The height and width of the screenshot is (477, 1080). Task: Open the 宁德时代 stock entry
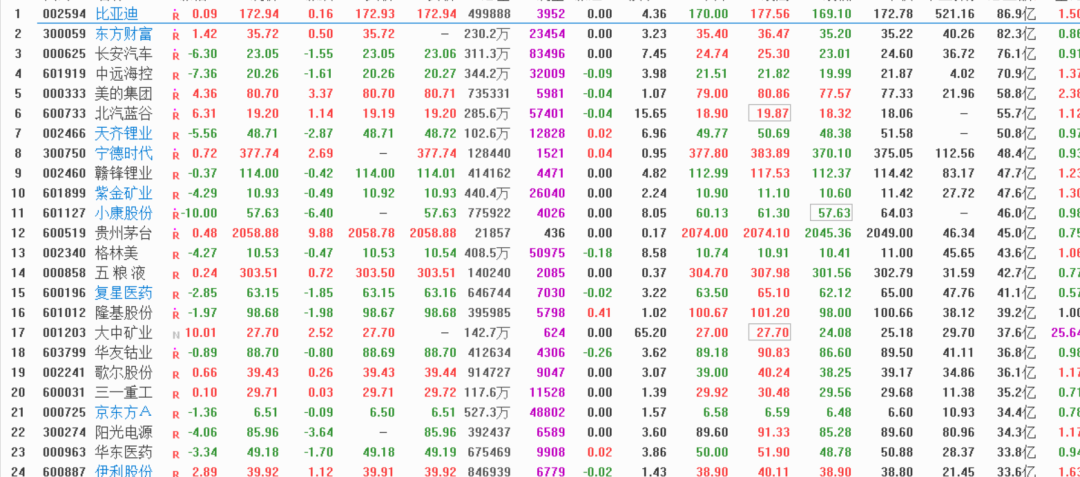pos(124,153)
